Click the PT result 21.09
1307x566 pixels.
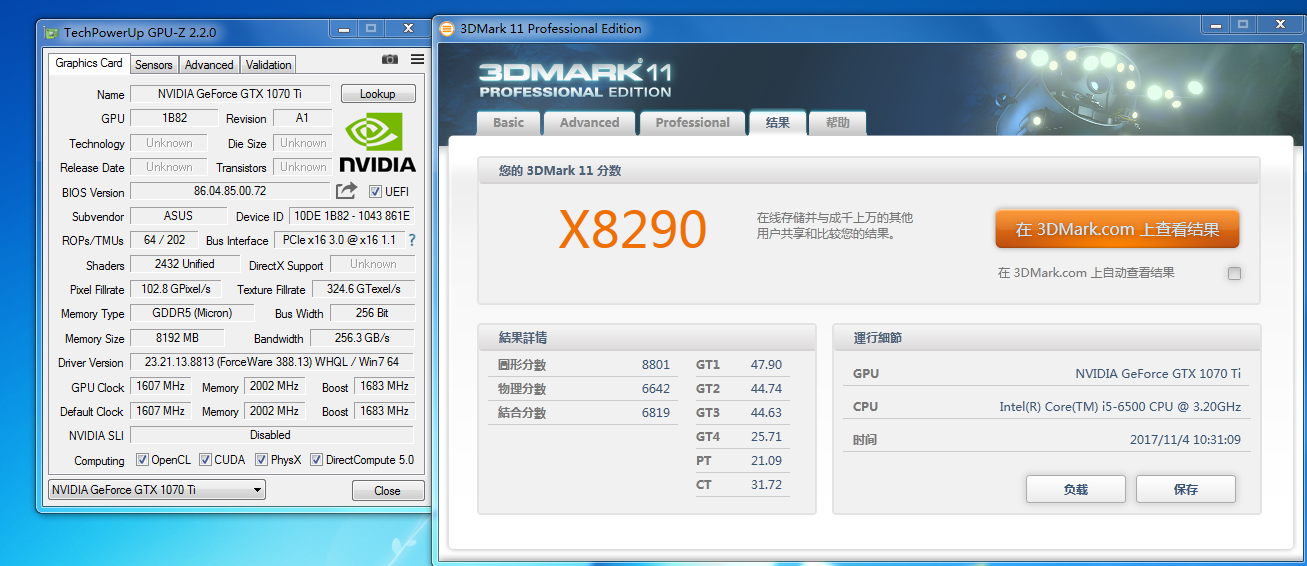coord(766,461)
